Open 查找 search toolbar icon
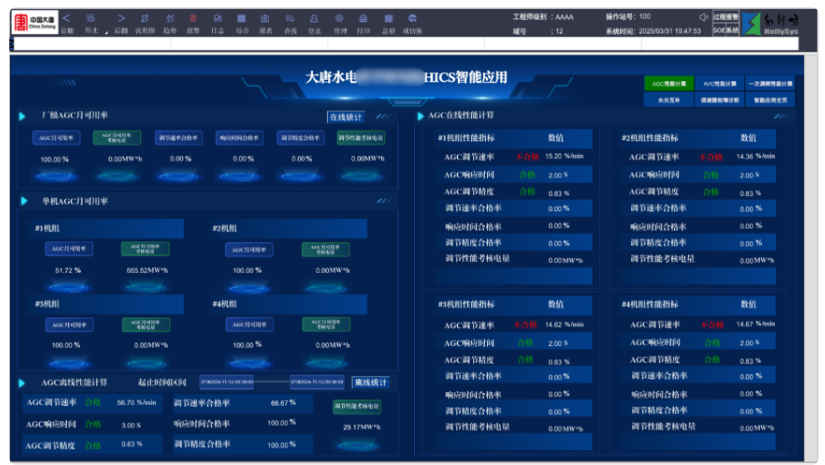The width and height of the screenshot is (825, 465). pyautogui.click(x=290, y=23)
